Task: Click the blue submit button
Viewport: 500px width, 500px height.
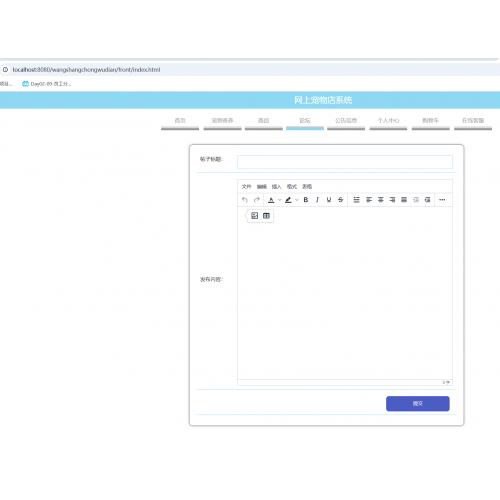Action: point(418,404)
